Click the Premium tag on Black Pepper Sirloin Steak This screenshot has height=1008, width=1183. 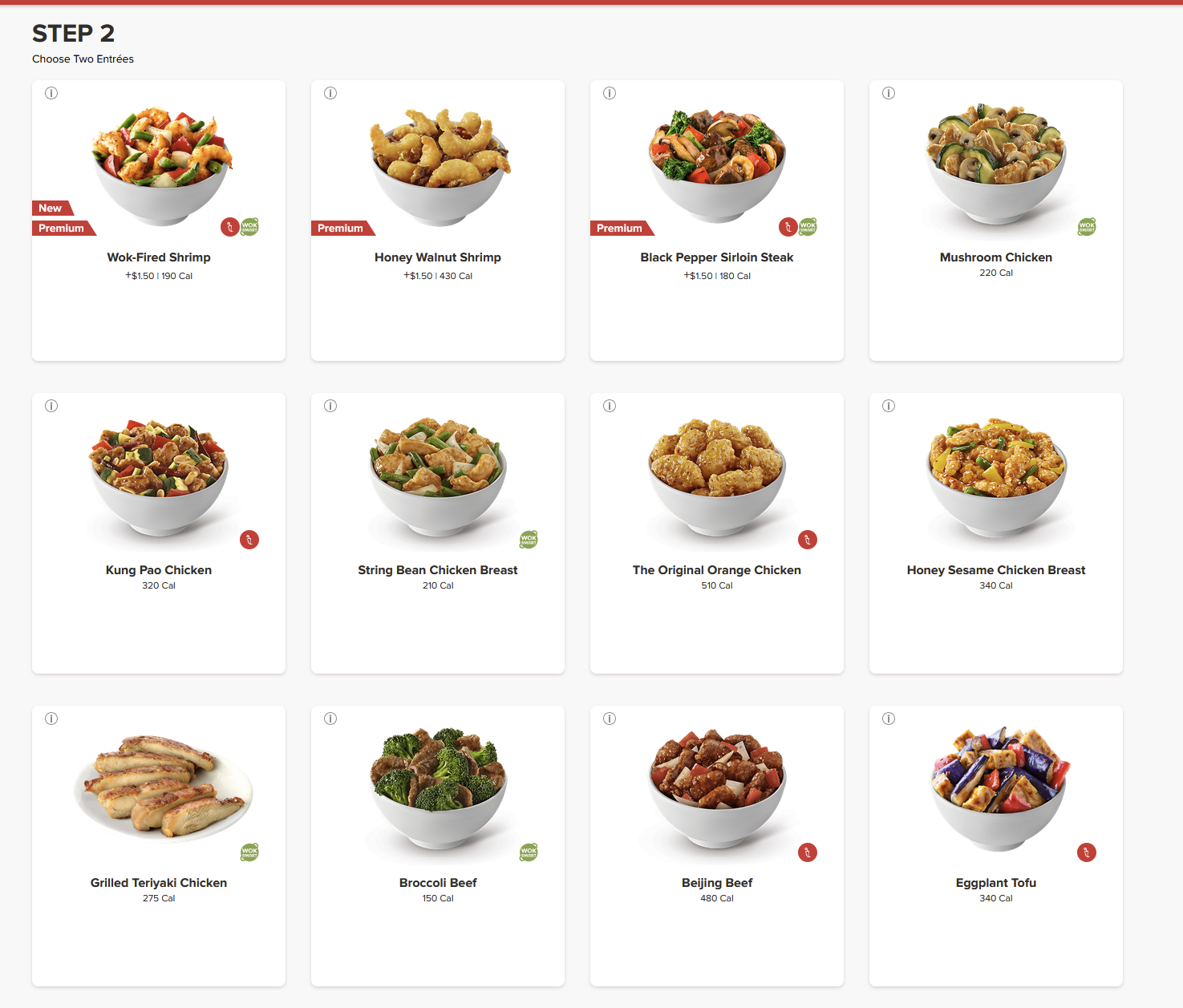(622, 228)
